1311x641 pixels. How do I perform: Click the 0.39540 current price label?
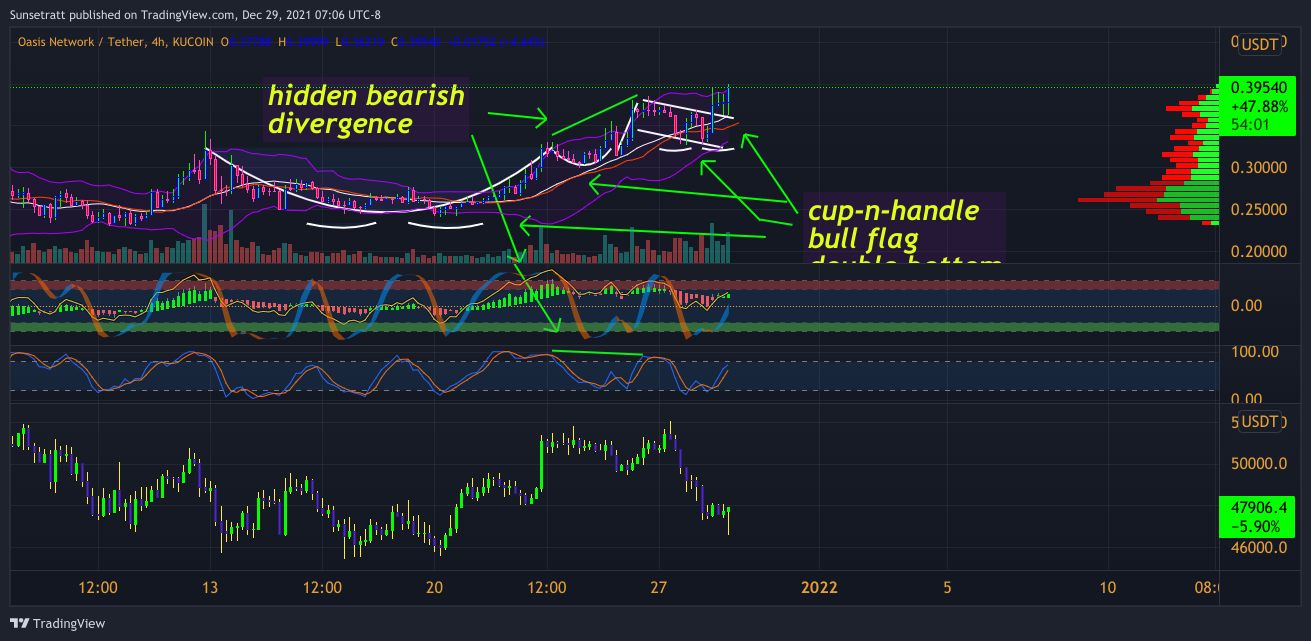click(1259, 88)
